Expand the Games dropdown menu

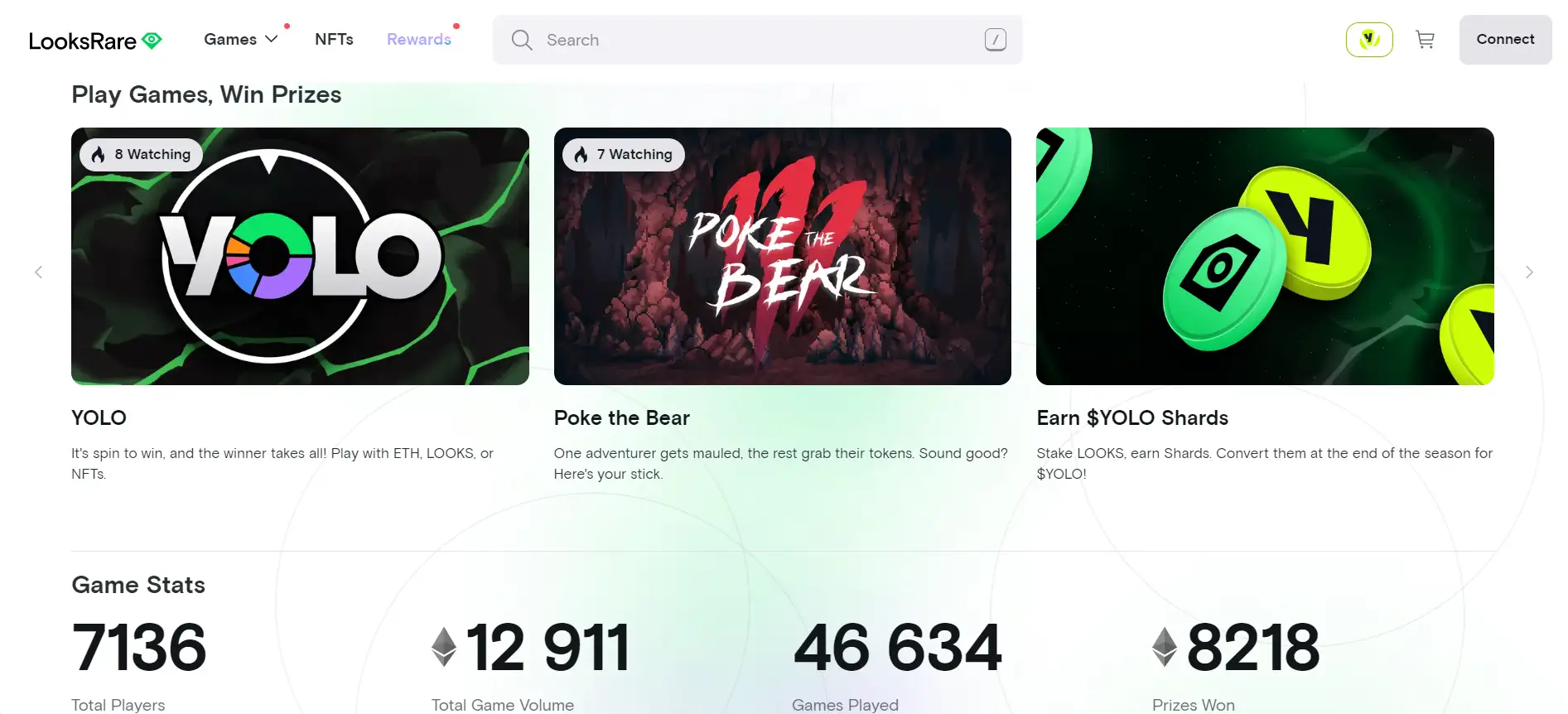pos(240,40)
